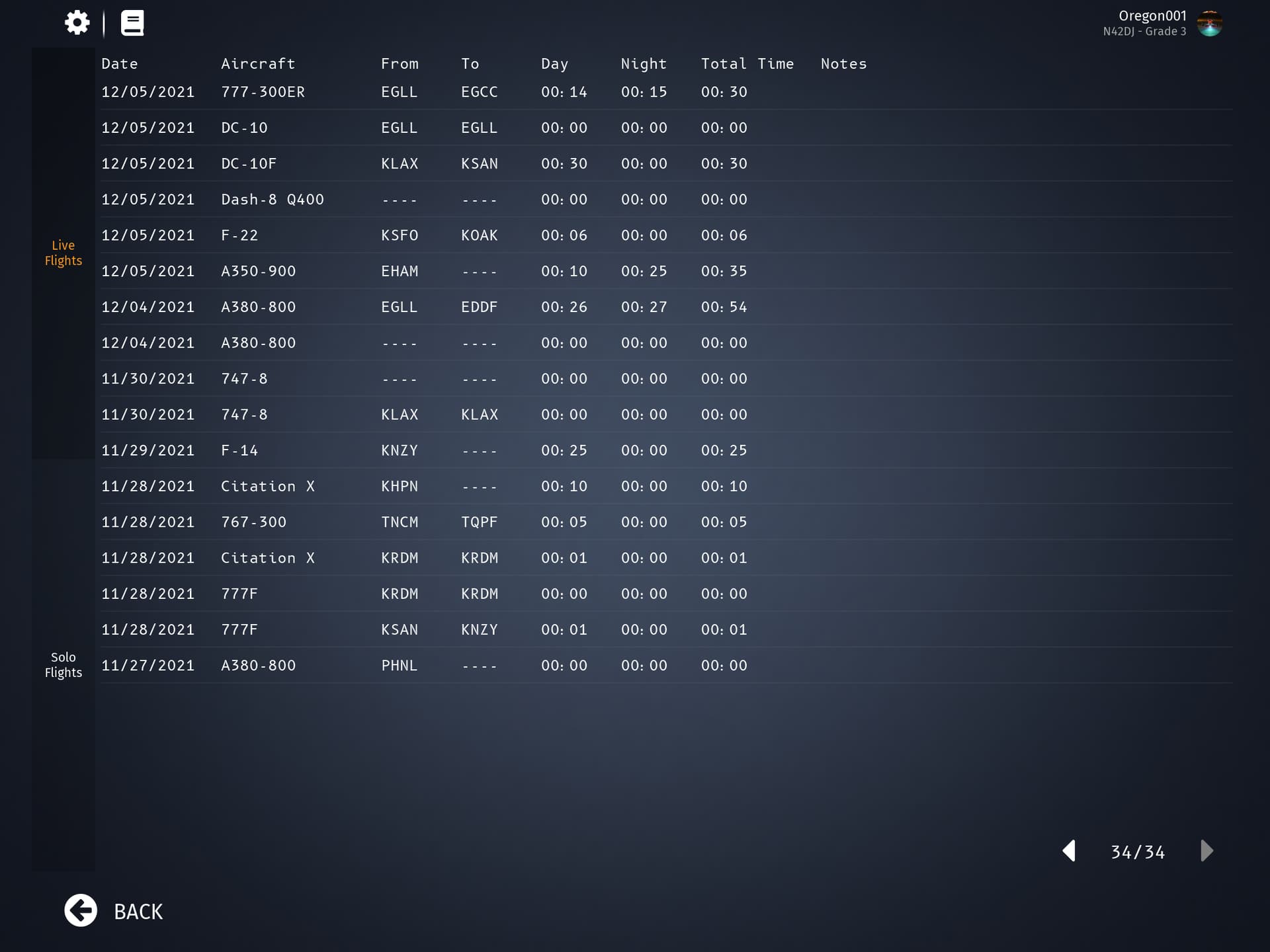Click the Oregon001 profile avatar
The width and height of the screenshot is (1270, 952).
coord(1209,23)
